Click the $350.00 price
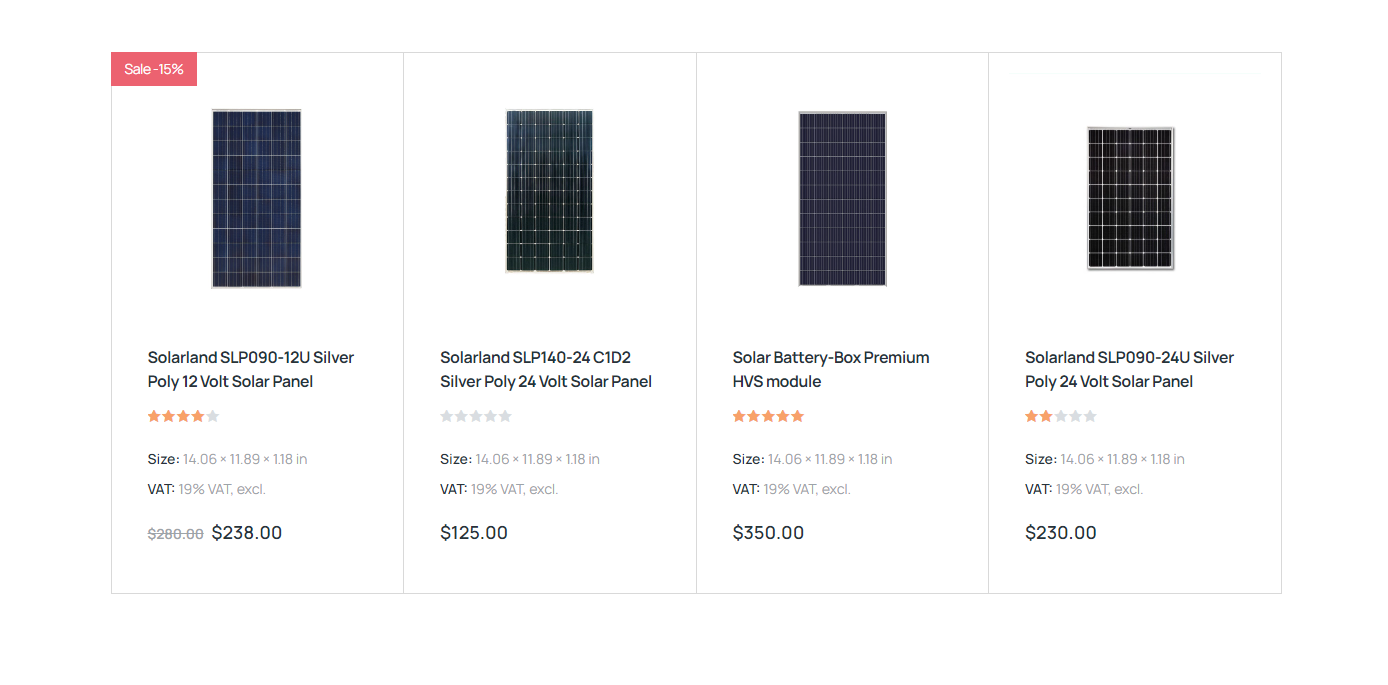The image size is (1388, 685). coord(768,533)
